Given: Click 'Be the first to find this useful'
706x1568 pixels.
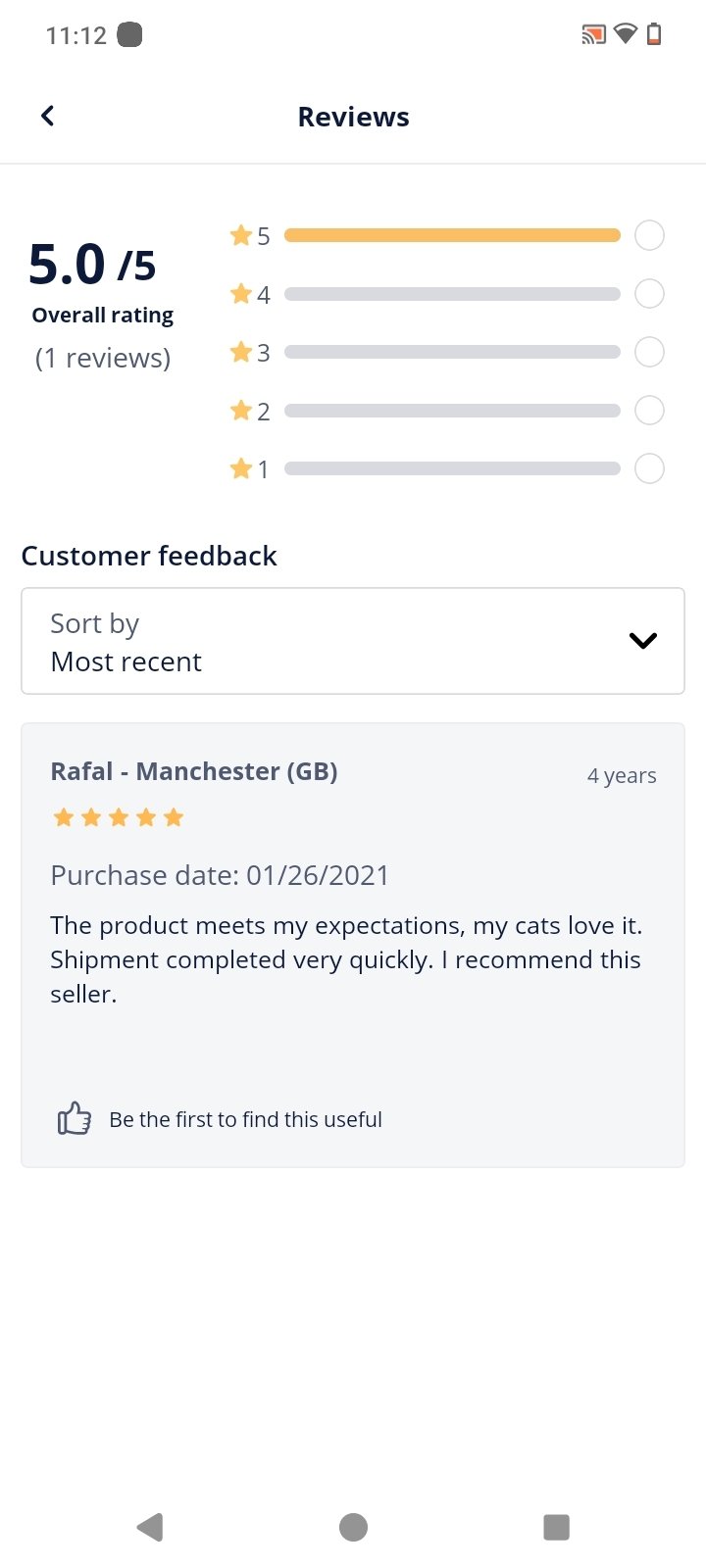Looking at the screenshot, I should tap(245, 1119).
